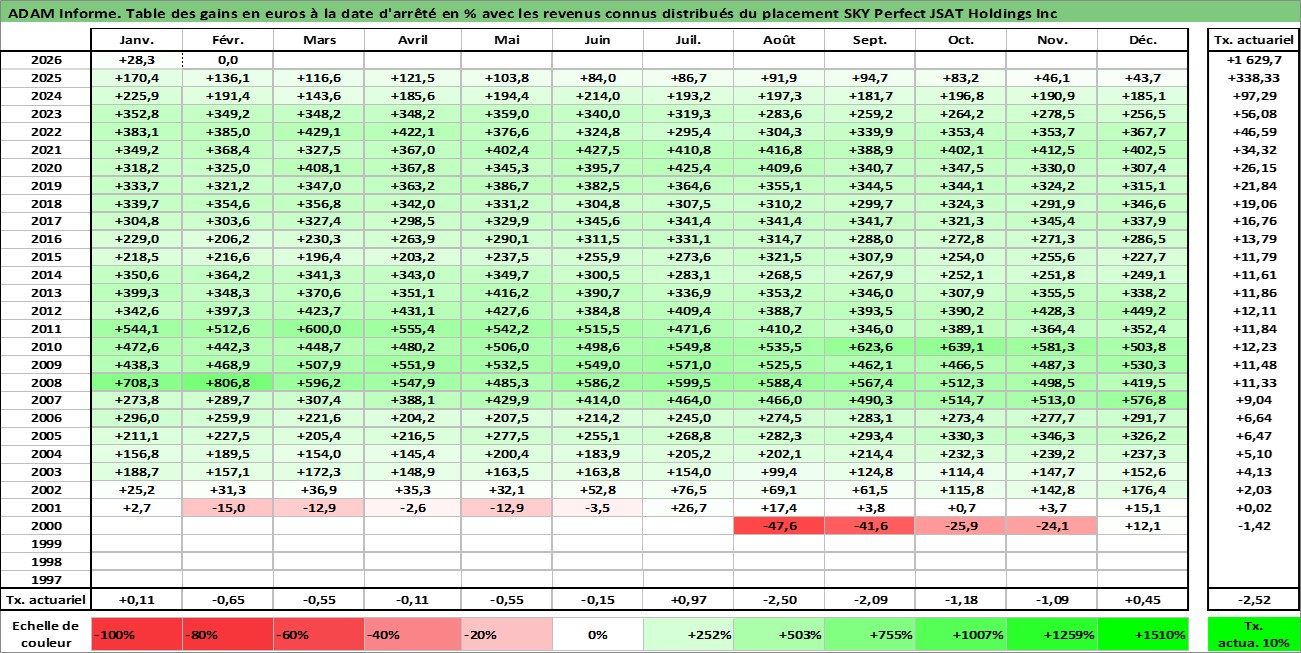Select the 2000 year row label
Screen dimensions: 1301x653
tap(46, 526)
